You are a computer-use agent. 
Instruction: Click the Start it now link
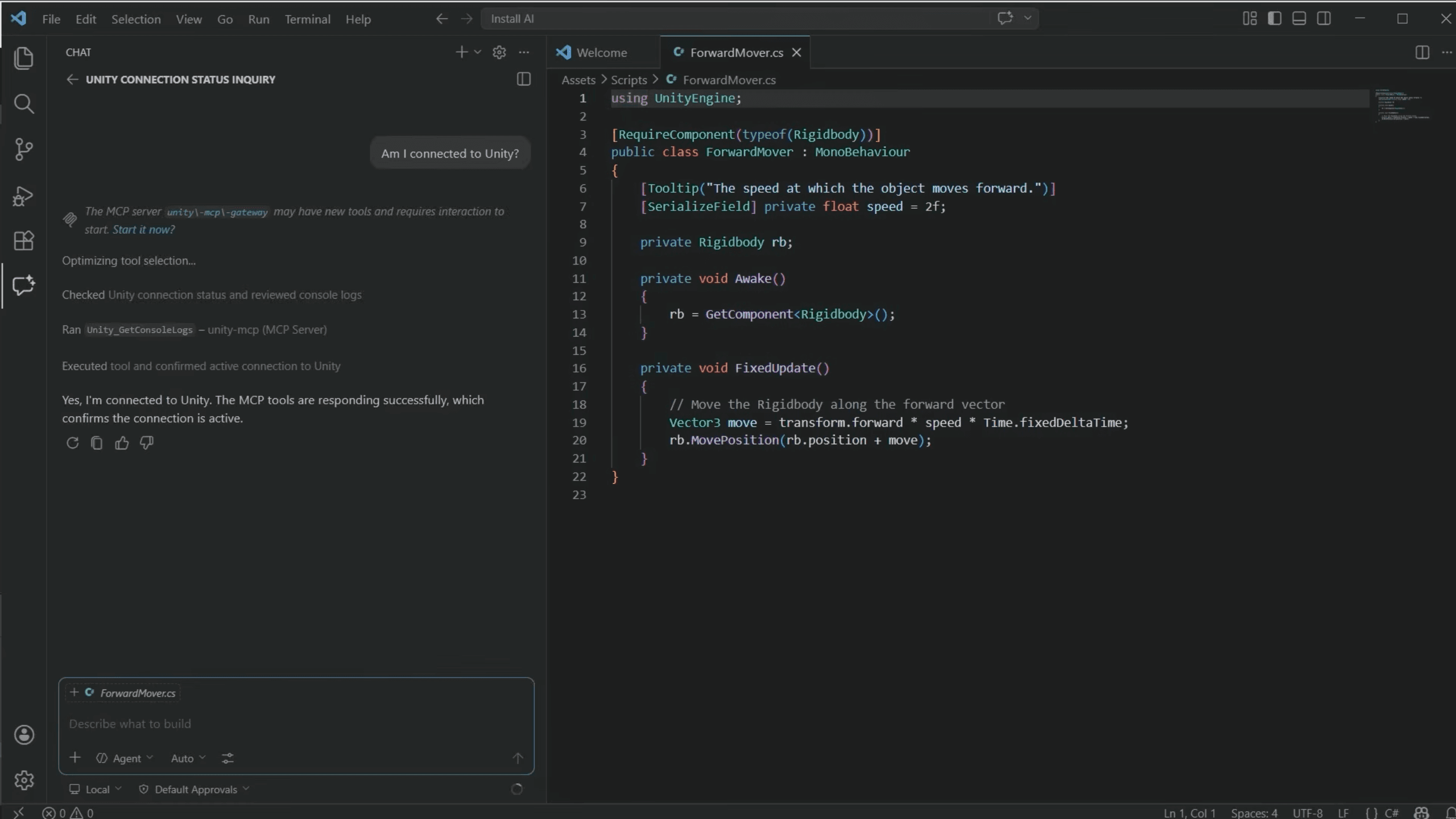[x=144, y=230]
